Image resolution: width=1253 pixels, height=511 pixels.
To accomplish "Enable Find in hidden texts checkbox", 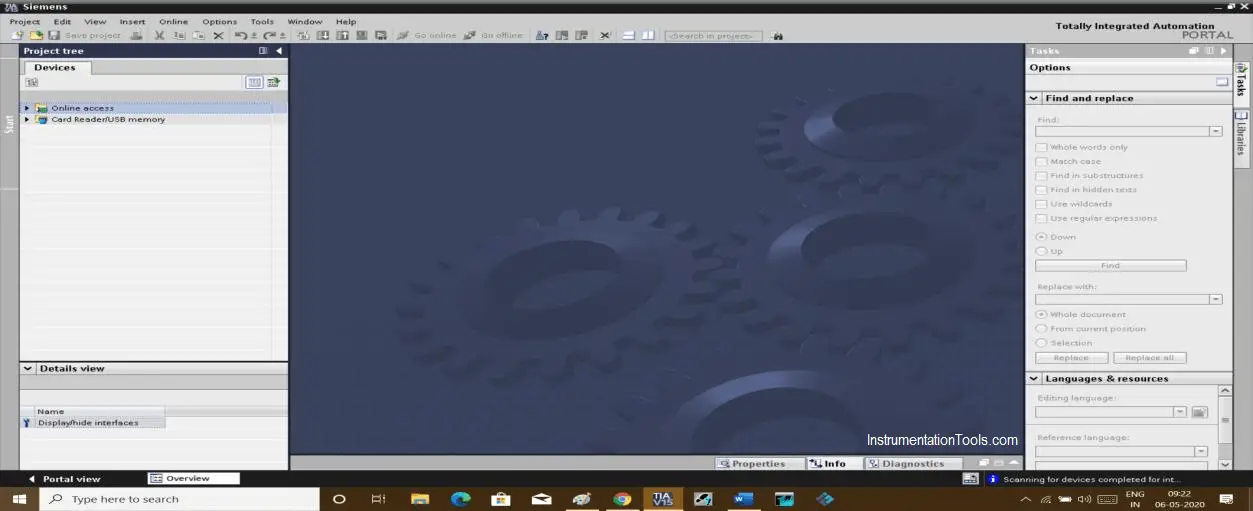I will point(1042,189).
